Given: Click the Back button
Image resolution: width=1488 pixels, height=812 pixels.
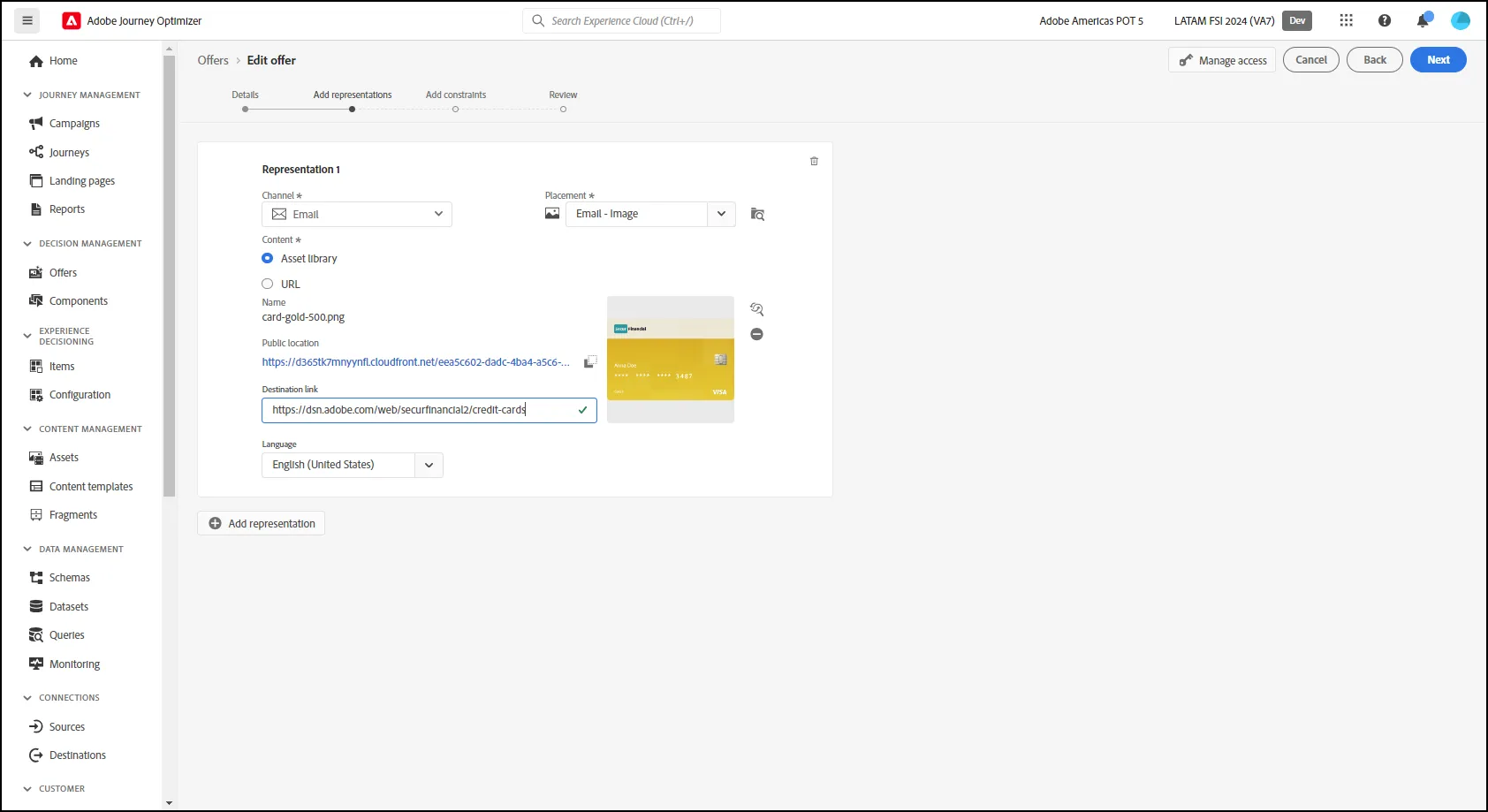Looking at the screenshot, I should [1375, 60].
